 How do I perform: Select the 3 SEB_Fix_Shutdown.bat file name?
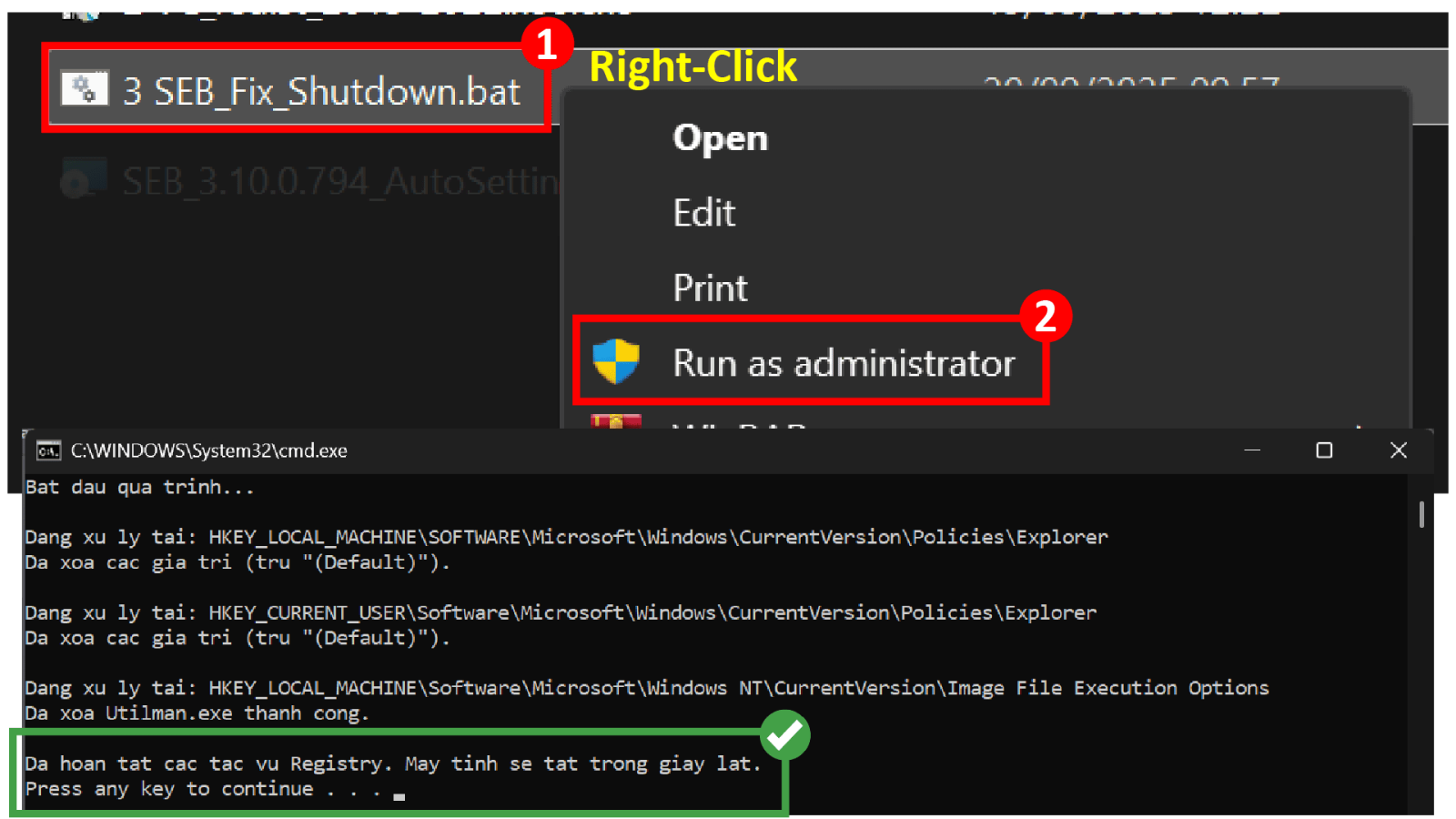pos(321,92)
